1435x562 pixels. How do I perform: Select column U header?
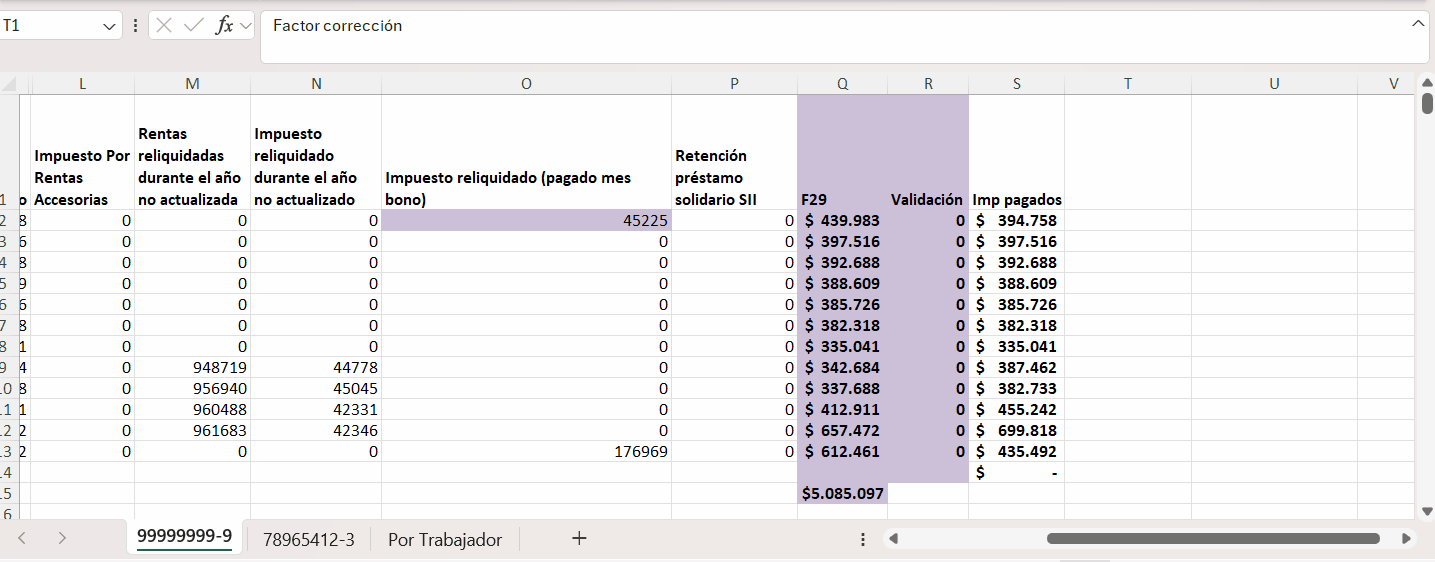1274,84
